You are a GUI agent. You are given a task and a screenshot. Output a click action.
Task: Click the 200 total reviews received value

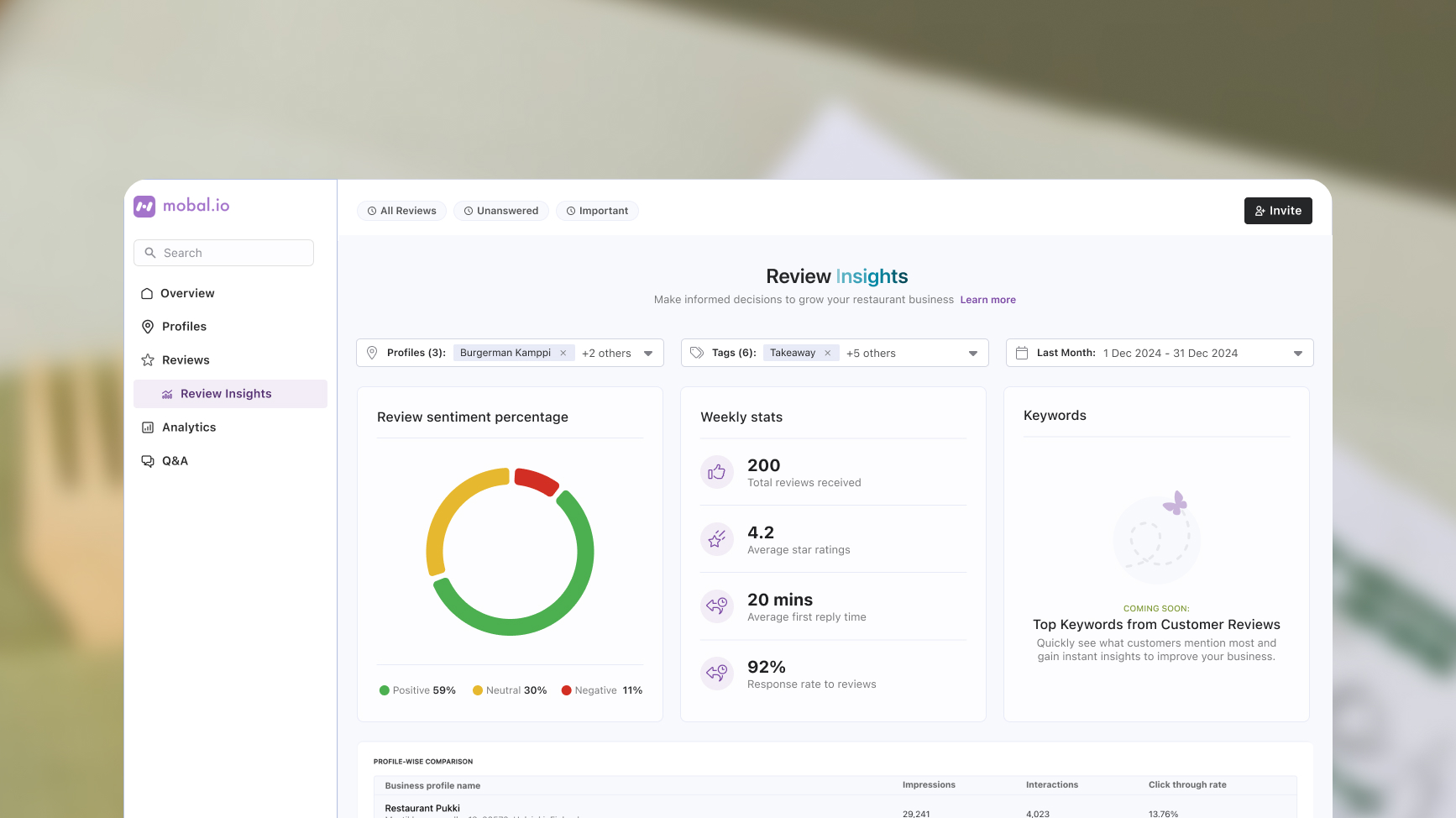764,465
